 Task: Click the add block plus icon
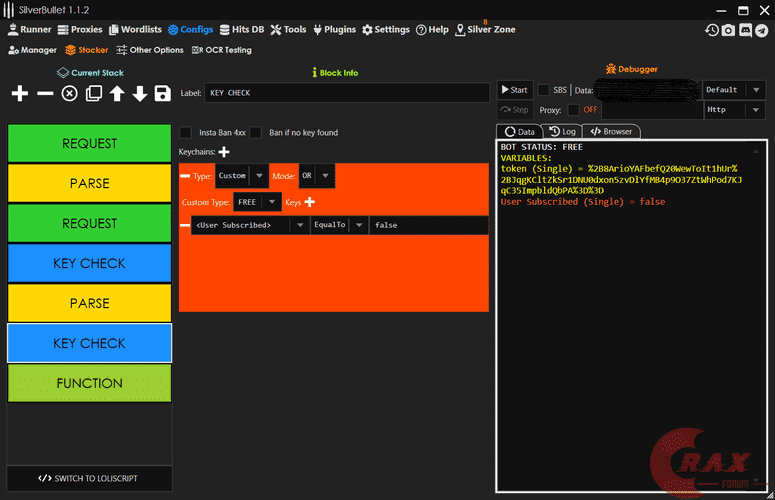[x=20, y=93]
